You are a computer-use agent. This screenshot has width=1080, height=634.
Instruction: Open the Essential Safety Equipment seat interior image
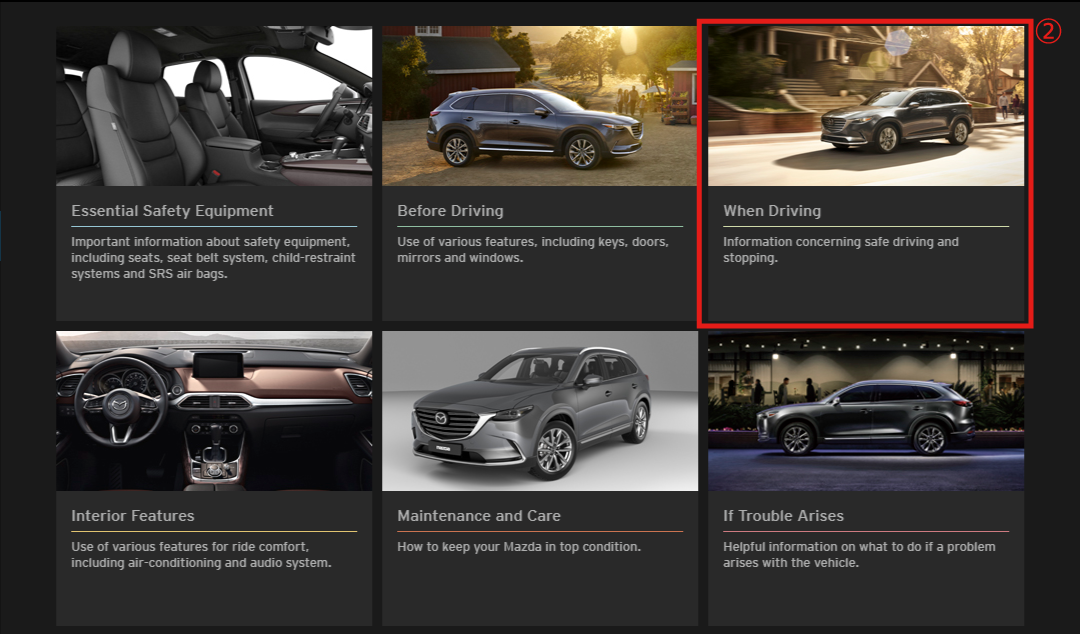(x=214, y=106)
